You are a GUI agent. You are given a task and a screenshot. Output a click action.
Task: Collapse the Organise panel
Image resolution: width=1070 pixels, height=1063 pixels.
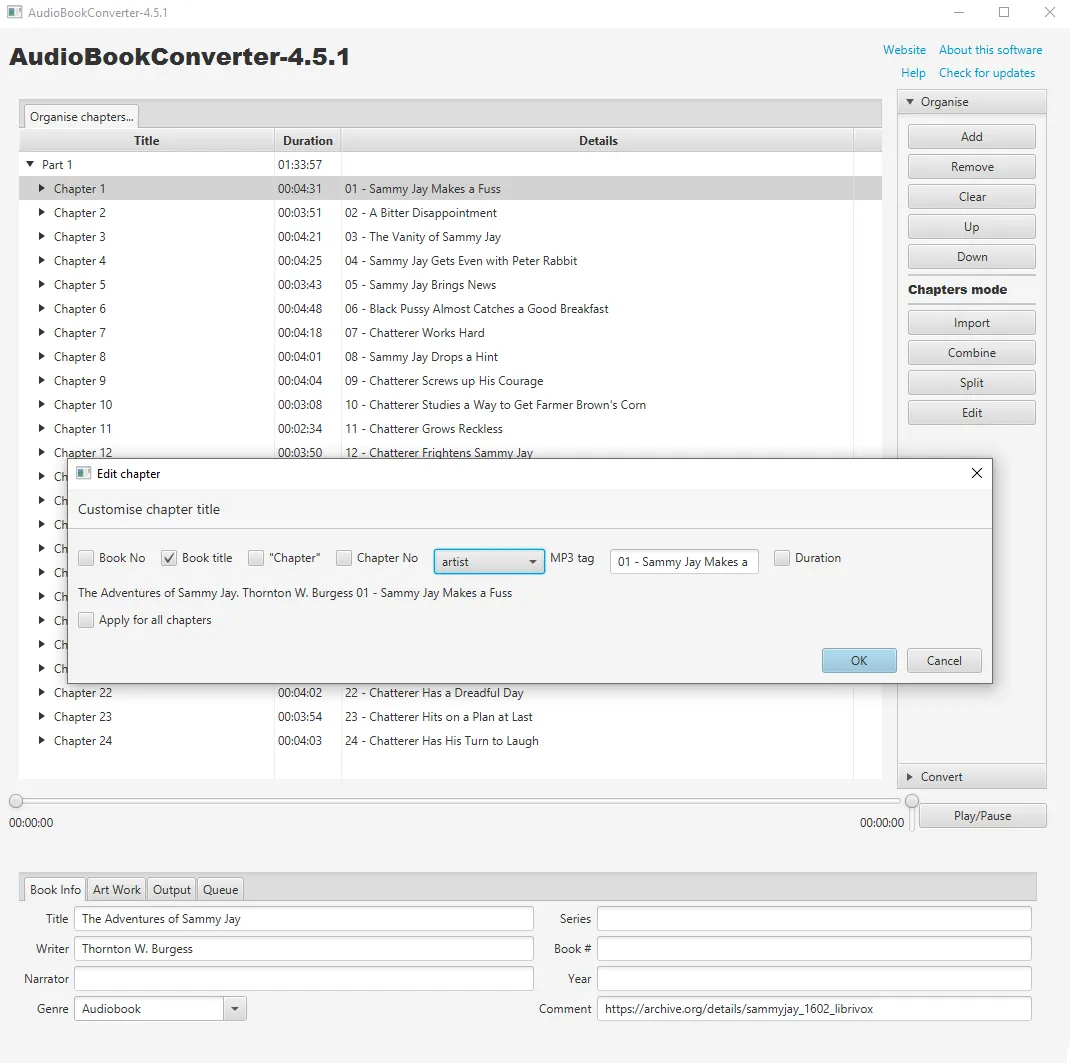pyautogui.click(x=909, y=101)
